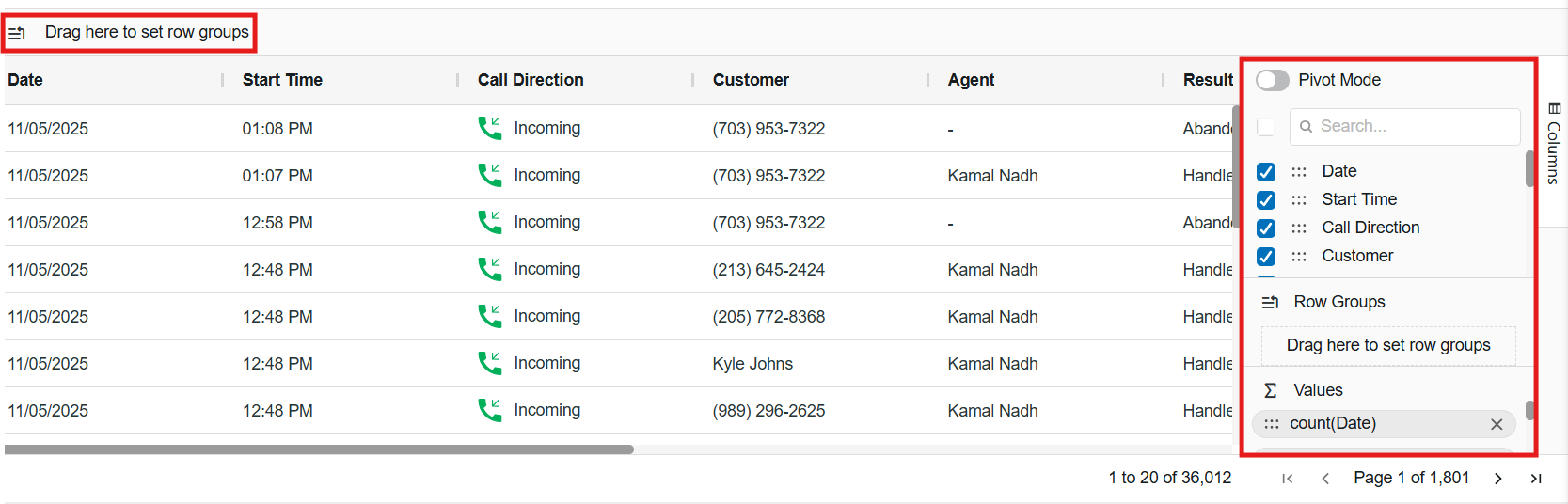1568x504 pixels.
Task: Go to the next page
Action: point(1498,479)
